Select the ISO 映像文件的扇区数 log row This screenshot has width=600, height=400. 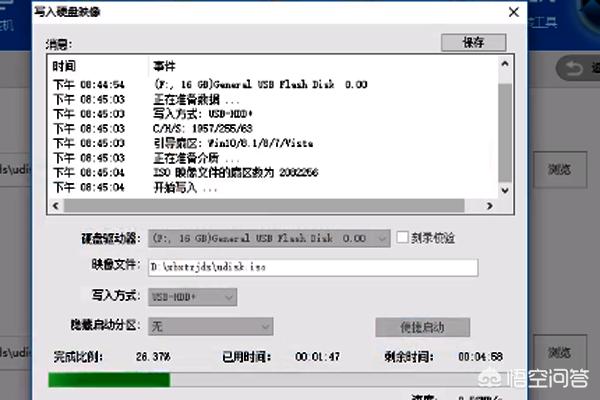274,173
